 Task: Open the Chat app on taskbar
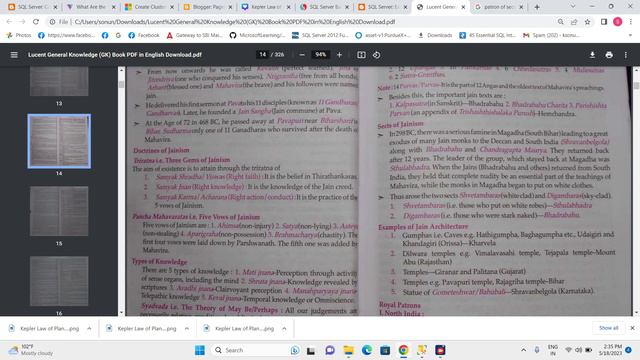330,350
